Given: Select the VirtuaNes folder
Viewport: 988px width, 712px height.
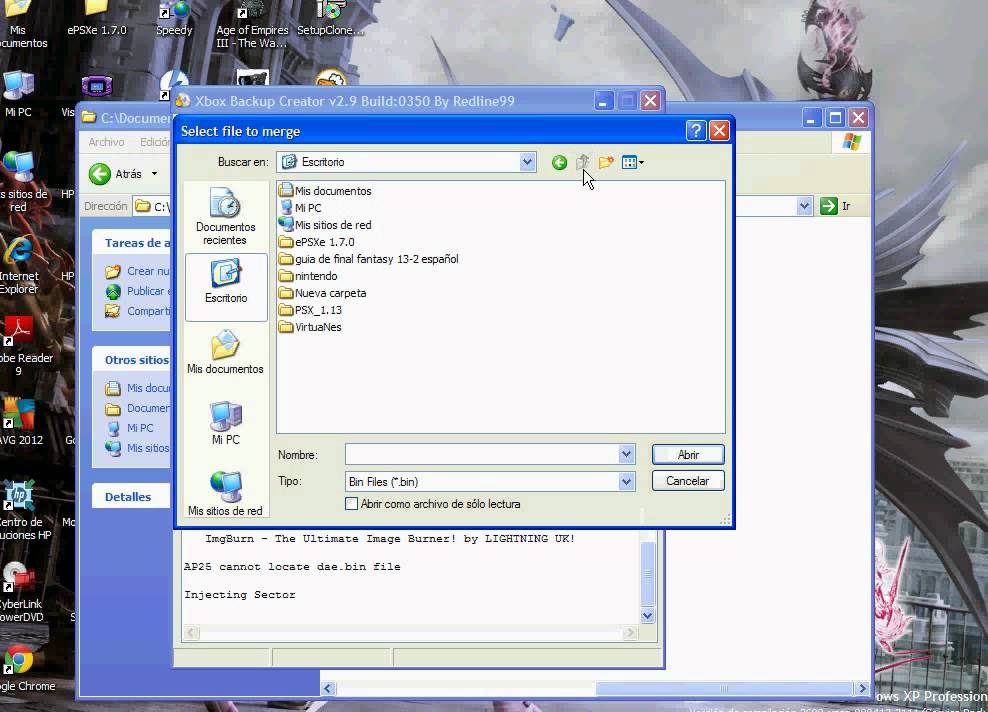Looking at the screenshot, I should point(311,326).
